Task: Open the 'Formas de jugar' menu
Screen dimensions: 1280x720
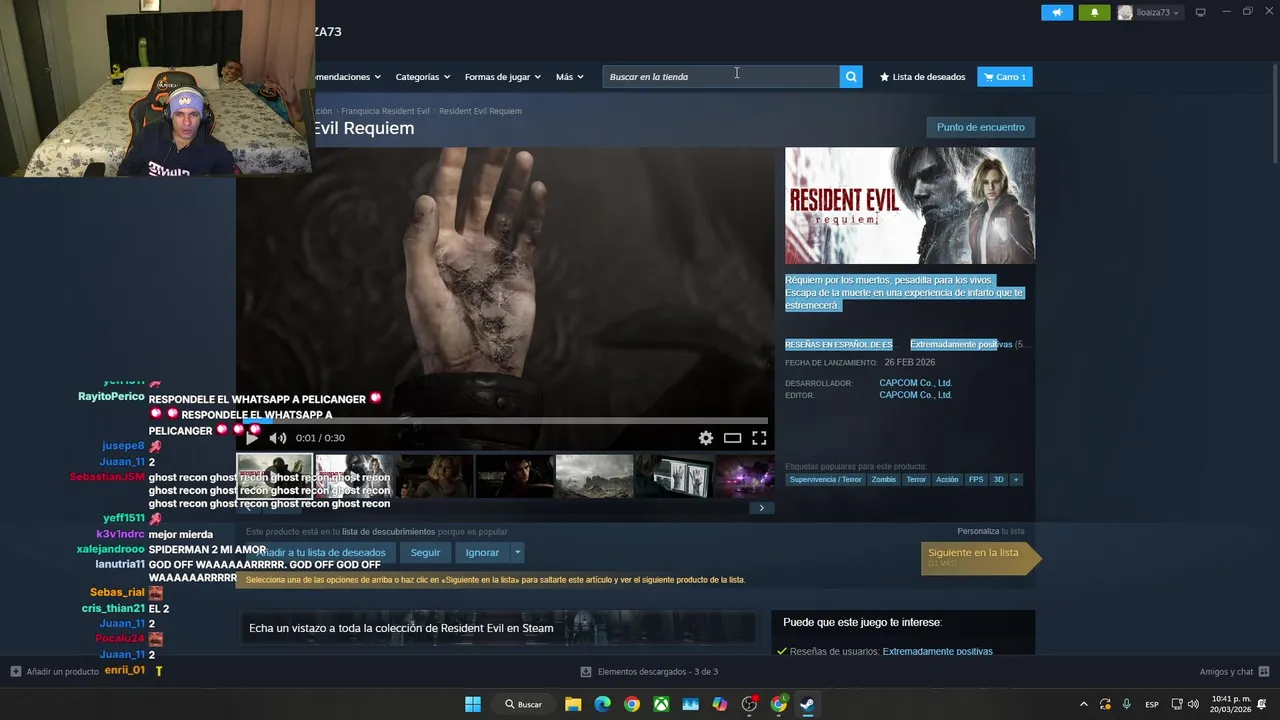Action: click(x=502, y=77)
